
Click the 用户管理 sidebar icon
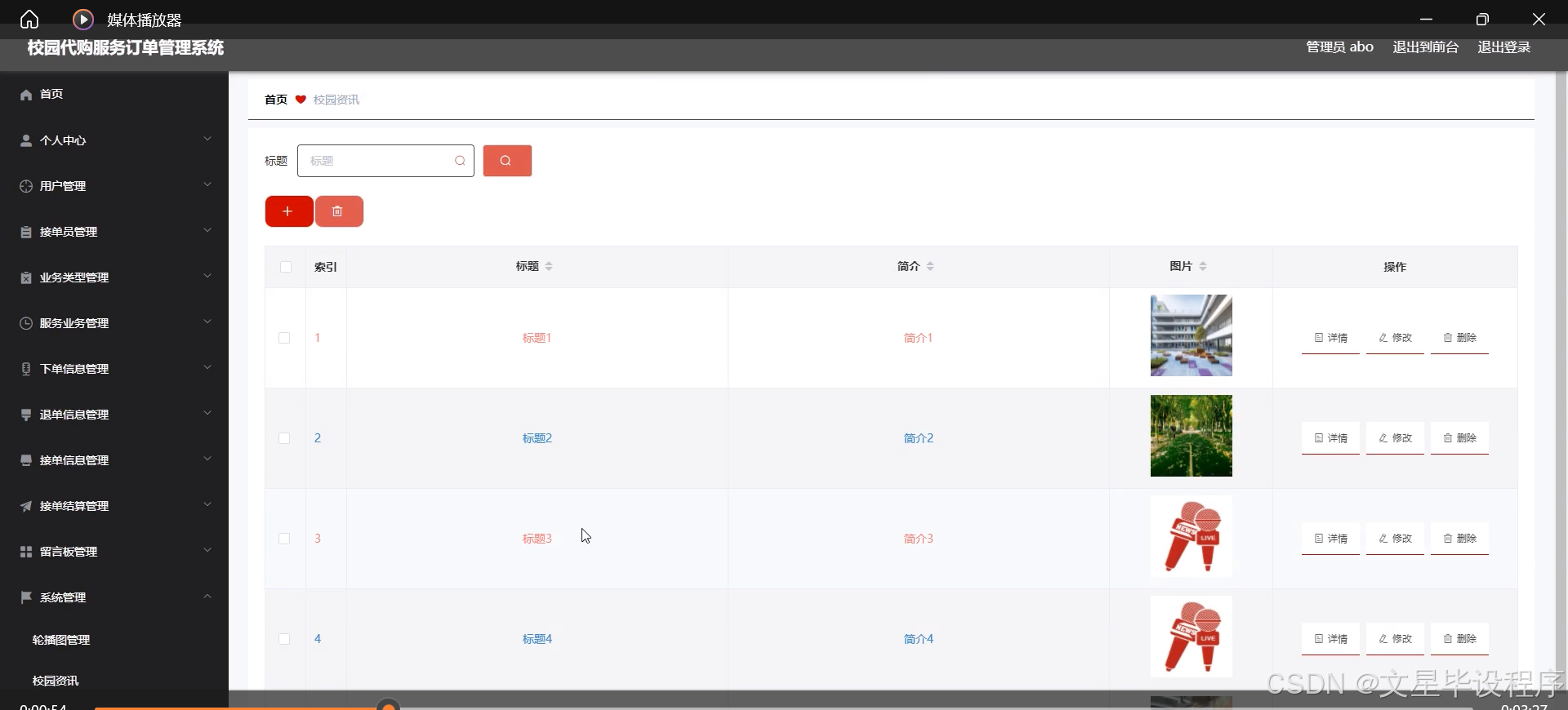pos(26,186)
